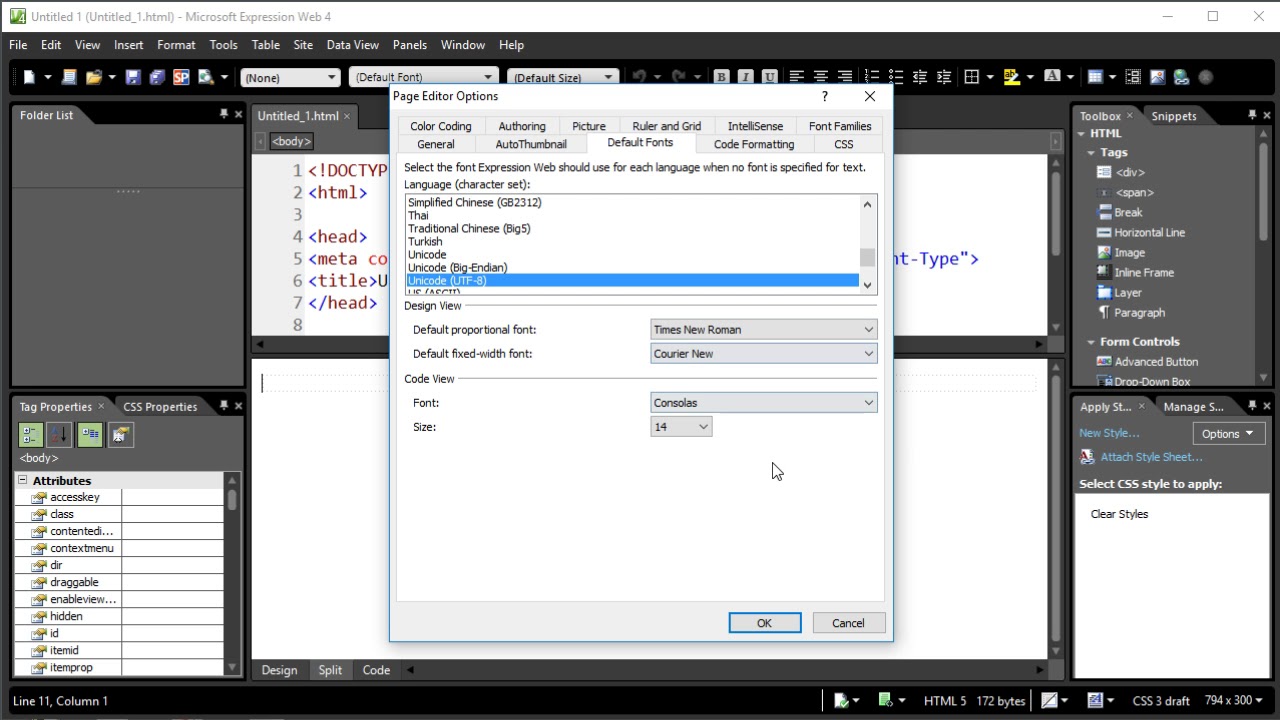Open the Options dropdown in Apply Styles
The width and height of the screenshot is (1280, 720).
1227,433
